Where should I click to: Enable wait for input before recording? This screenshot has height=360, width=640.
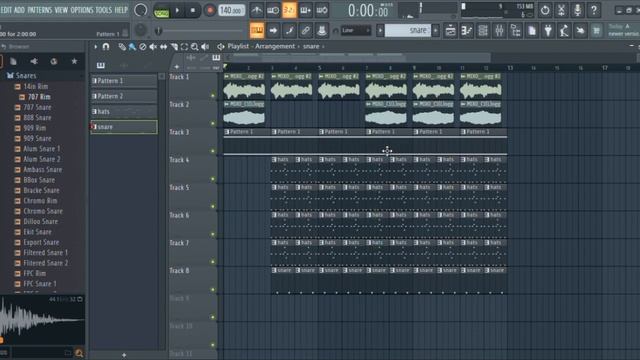[x=273, y=10]
